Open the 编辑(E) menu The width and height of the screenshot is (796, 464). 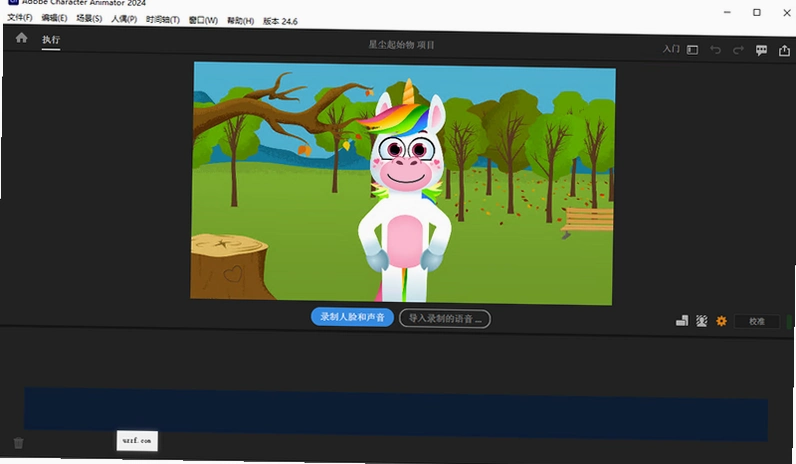click(54, 18)
